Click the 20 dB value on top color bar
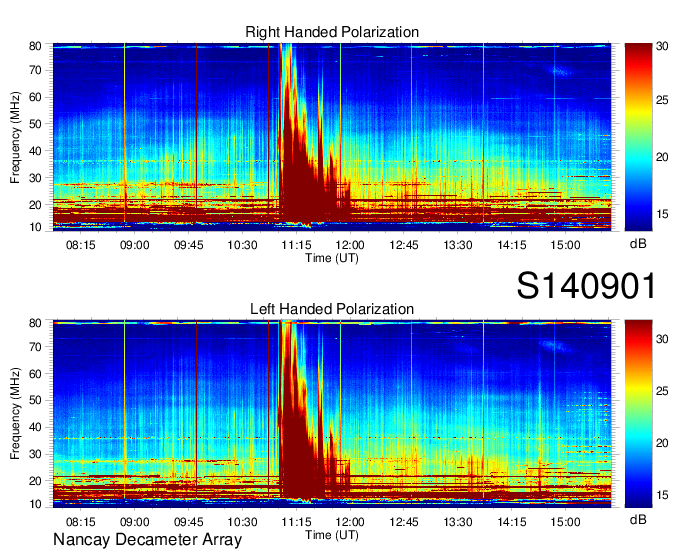The height and width of the screenshot is (552, 680). pyautogui.click(x=662, y=157)
